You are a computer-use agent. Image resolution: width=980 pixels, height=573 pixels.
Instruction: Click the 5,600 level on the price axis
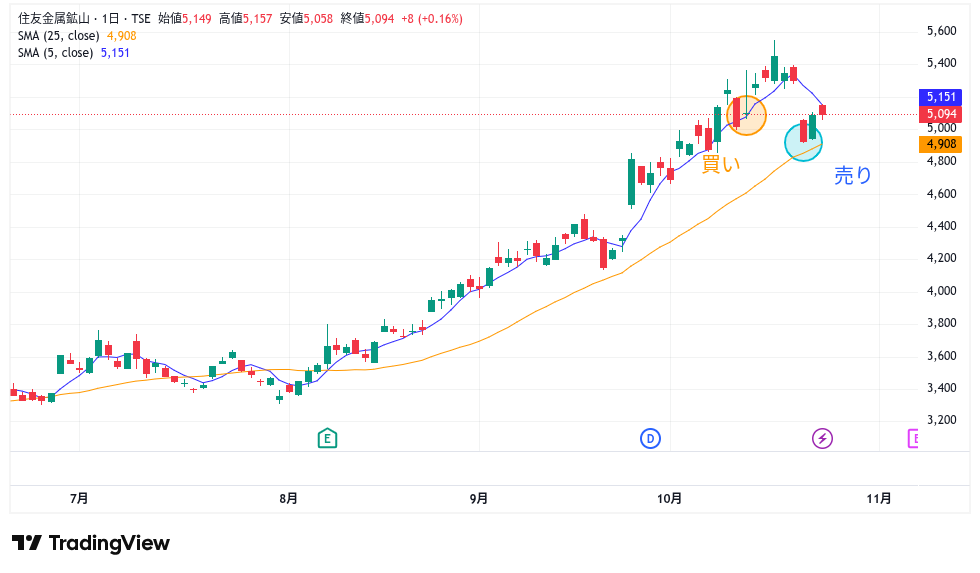tap(942, 31)
